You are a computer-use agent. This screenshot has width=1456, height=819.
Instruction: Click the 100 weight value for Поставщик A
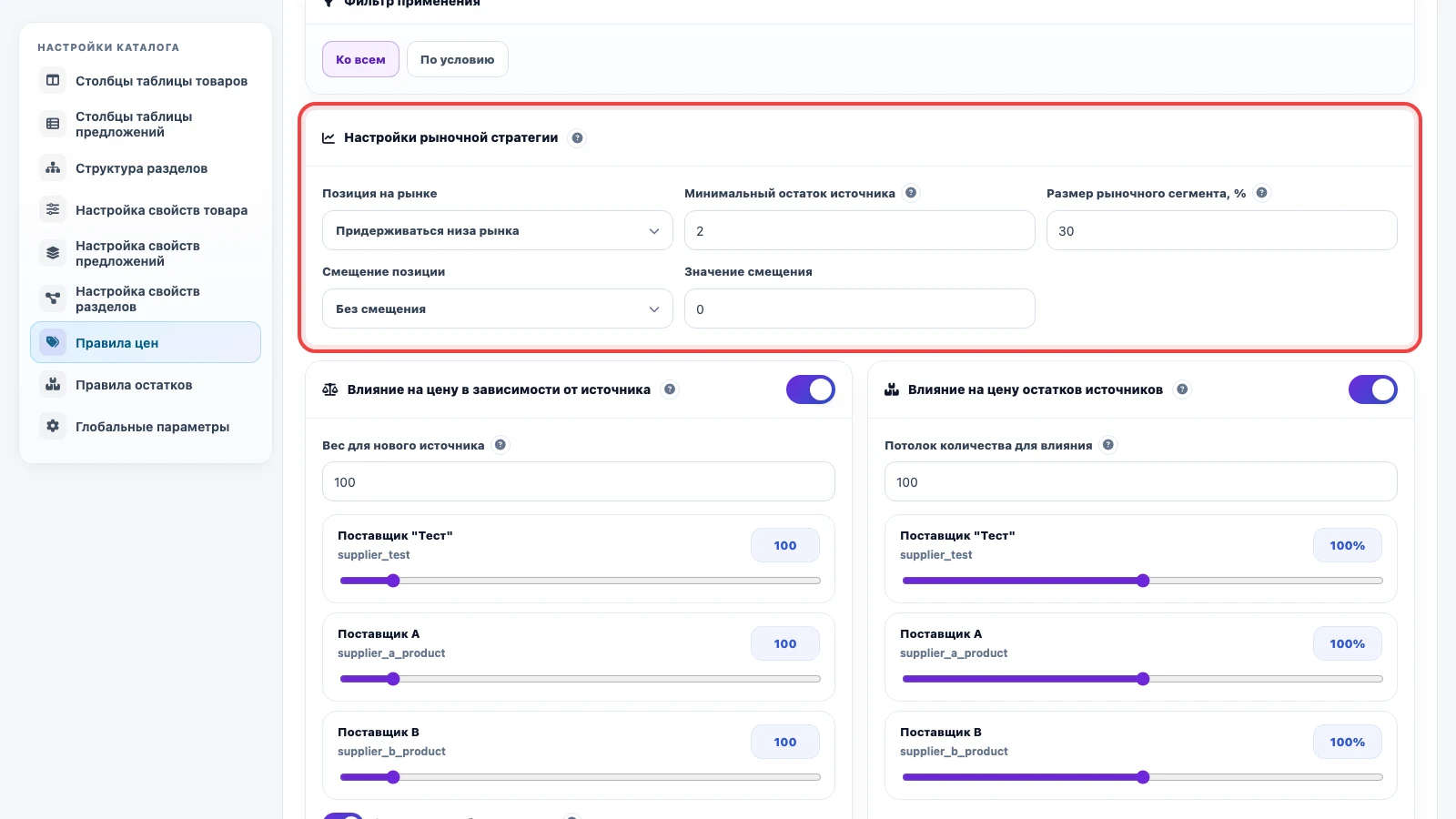(785, 643)
